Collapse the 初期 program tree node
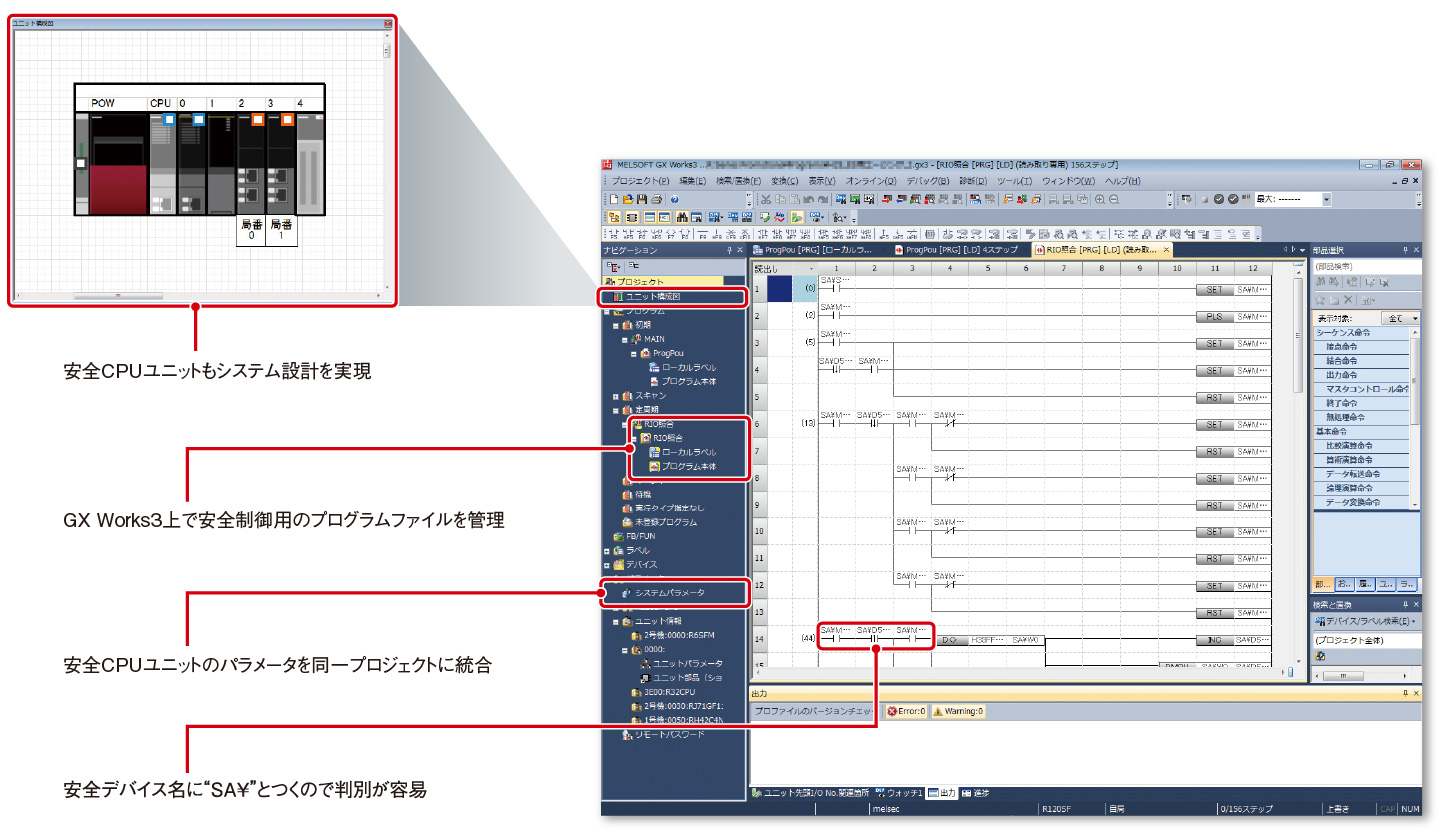The image size is (1440, 840). 616,325
